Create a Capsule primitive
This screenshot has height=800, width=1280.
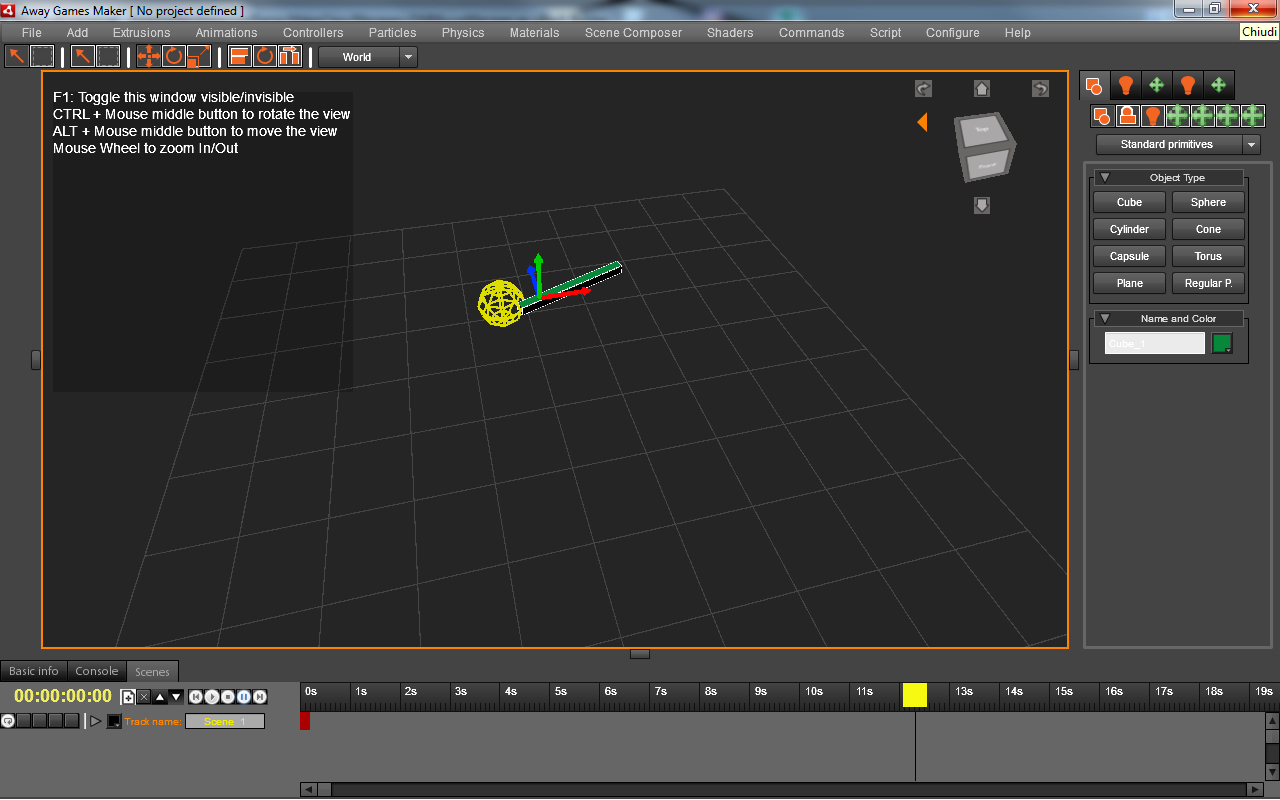[x=1130, y=256]
